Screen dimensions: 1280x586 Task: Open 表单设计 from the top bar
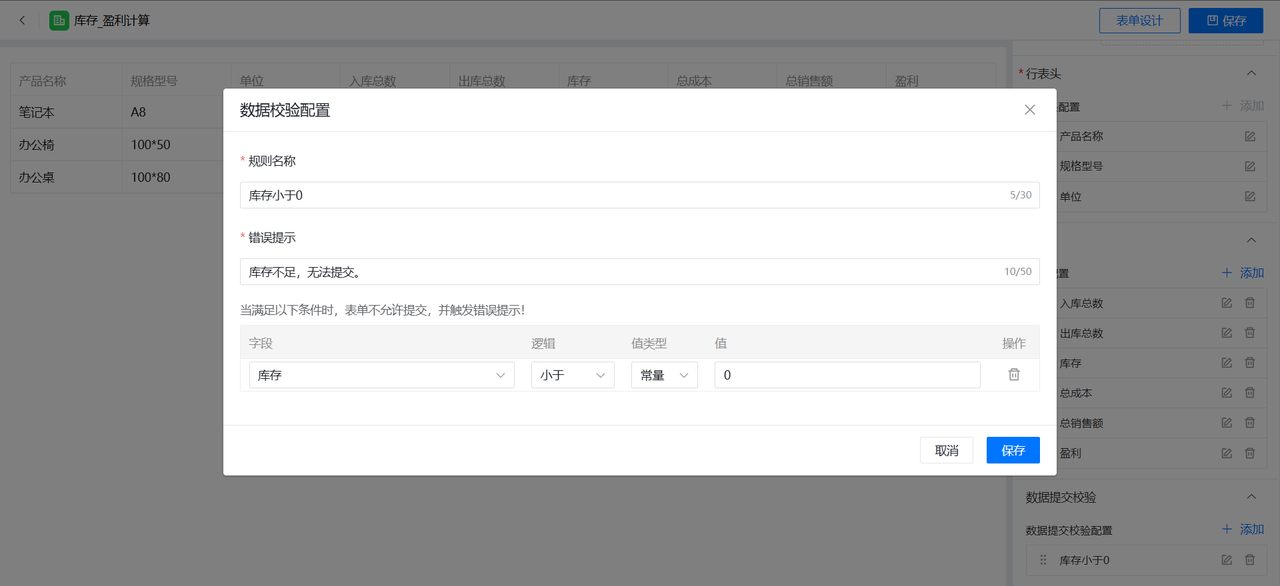click(1139, 20)
